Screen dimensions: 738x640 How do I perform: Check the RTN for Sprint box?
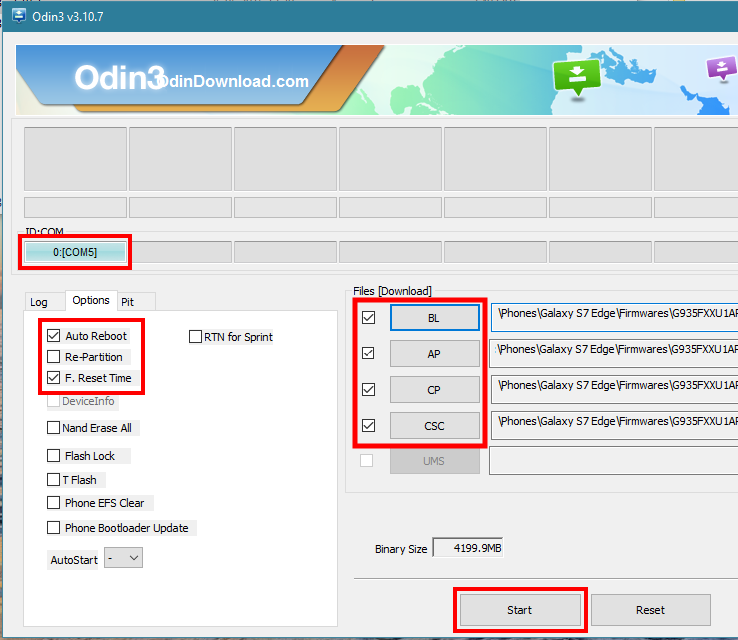196,337
